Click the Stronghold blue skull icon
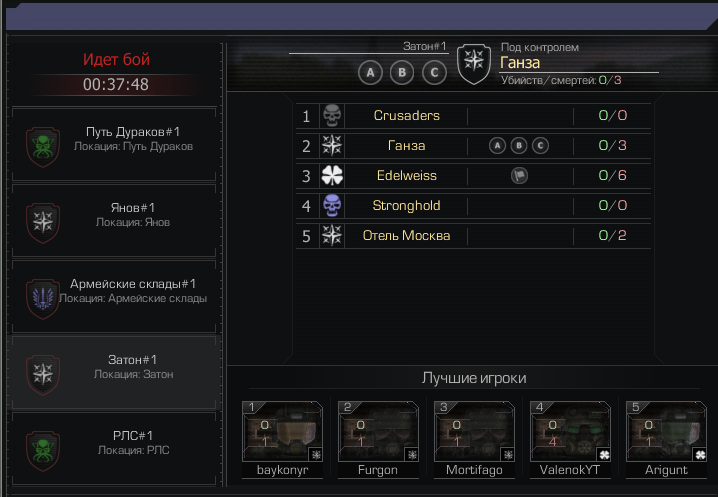This screenshot has width=718, height=497. (x=332, y=205)
